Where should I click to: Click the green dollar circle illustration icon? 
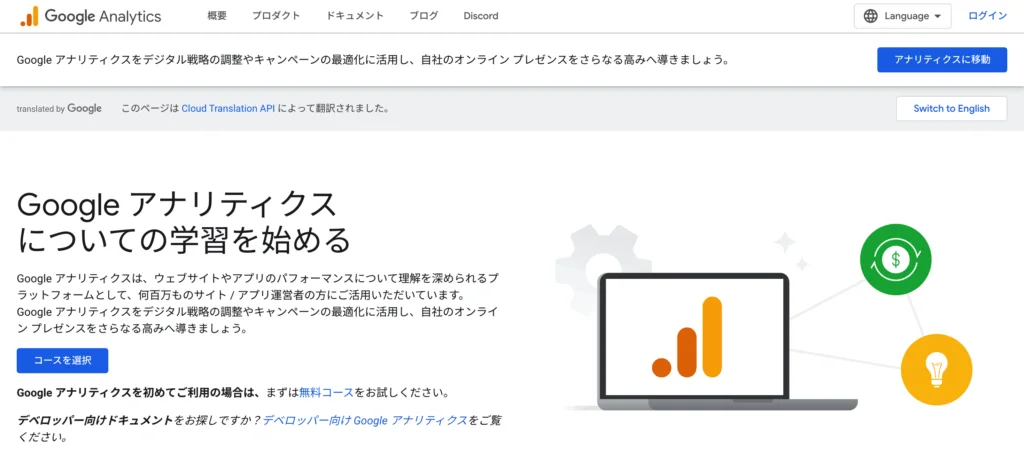click(x=895, y=259)
